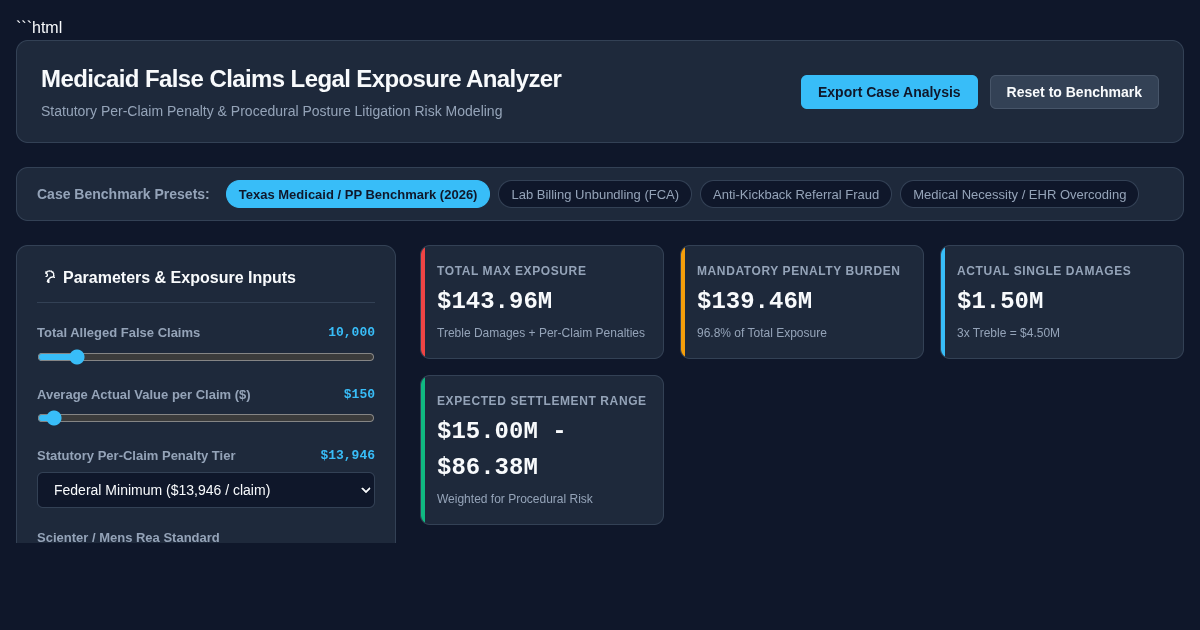Pick the Anti-Kickback Referral Fraud preset
This screenshot has width=1200, height=630.
pyautogui.click(x=796, y=194)
